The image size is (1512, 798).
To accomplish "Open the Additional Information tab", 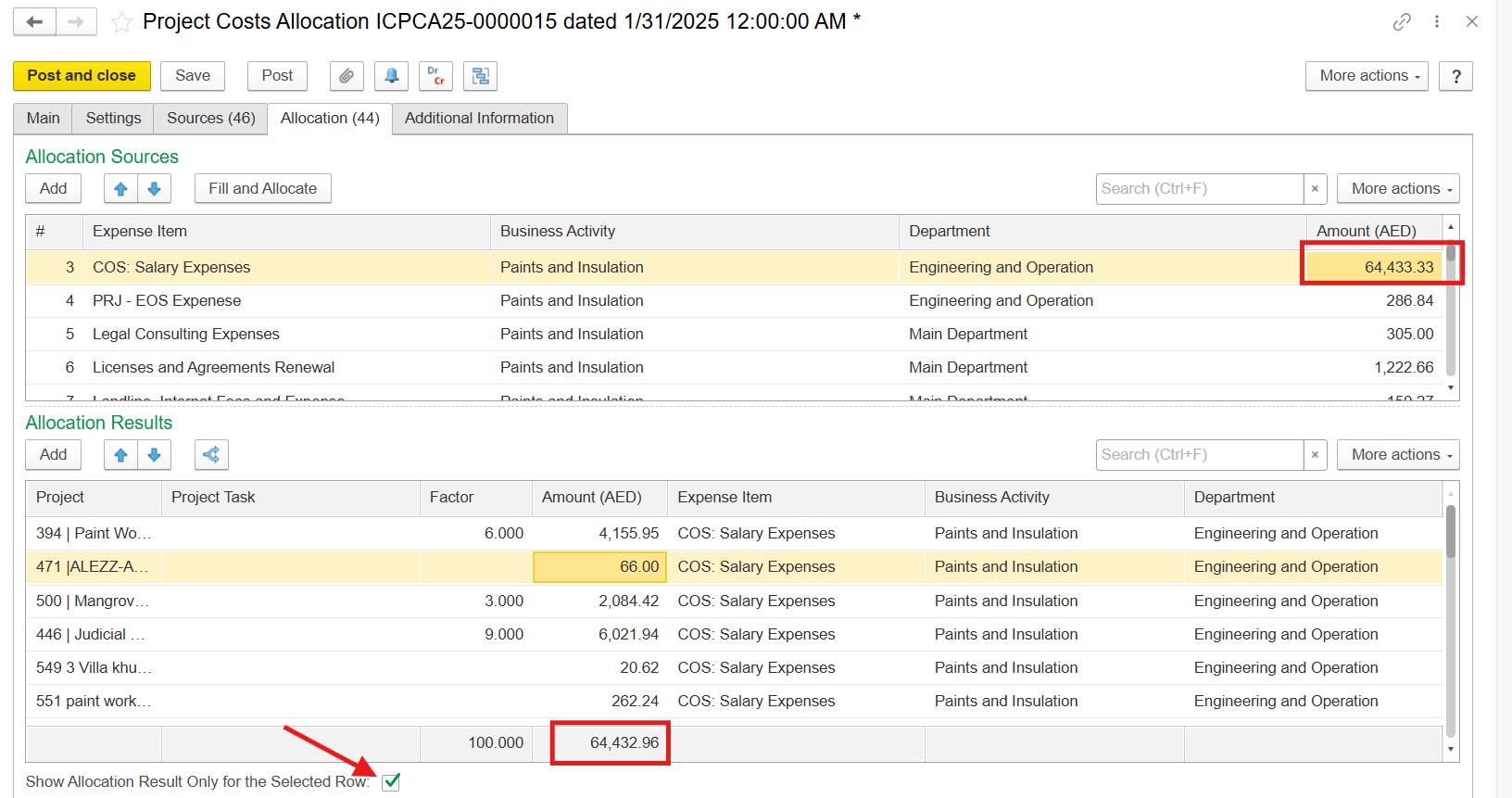I will (x=479, y=119).
